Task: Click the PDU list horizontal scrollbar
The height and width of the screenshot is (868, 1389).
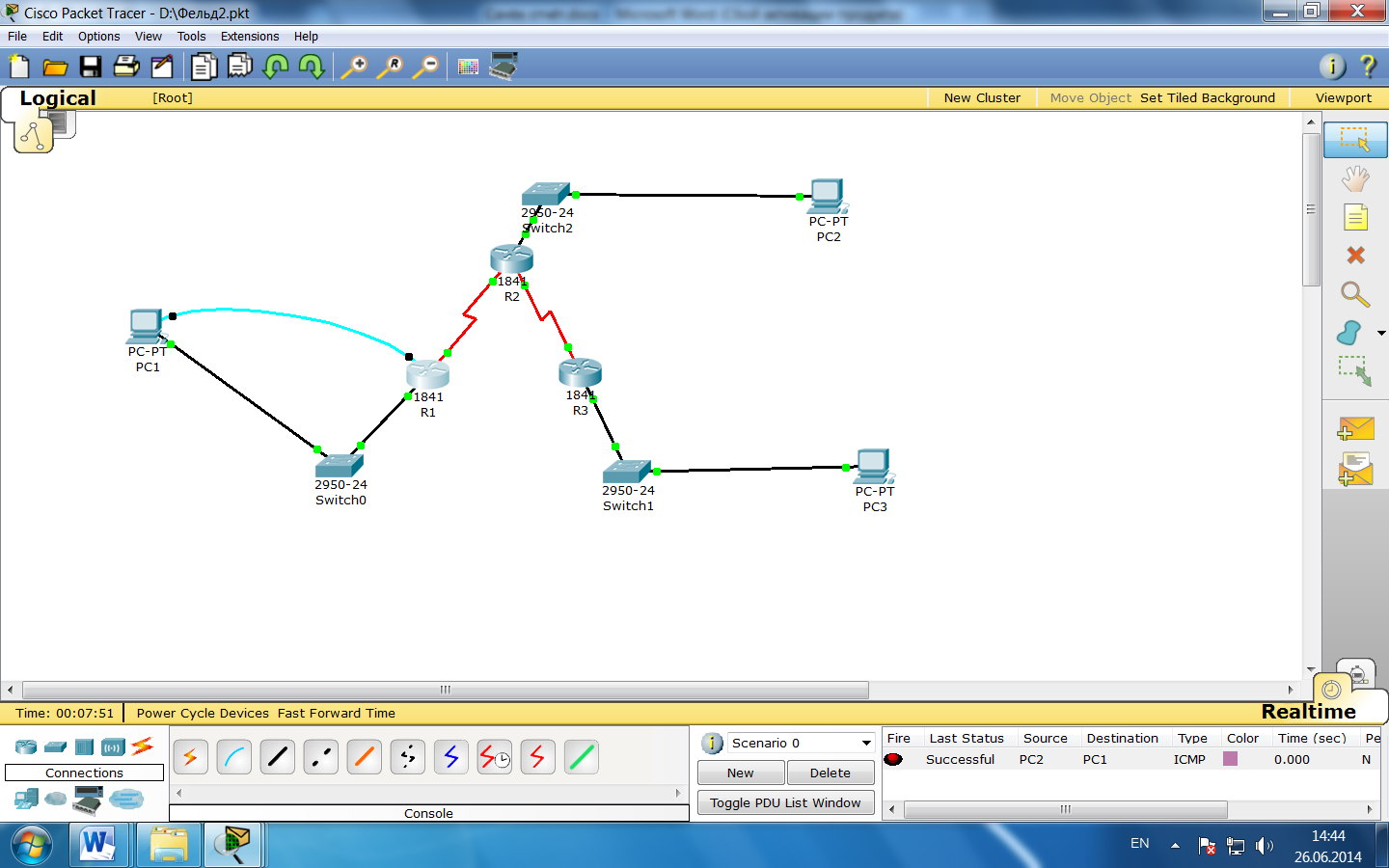Action: 1065,809
